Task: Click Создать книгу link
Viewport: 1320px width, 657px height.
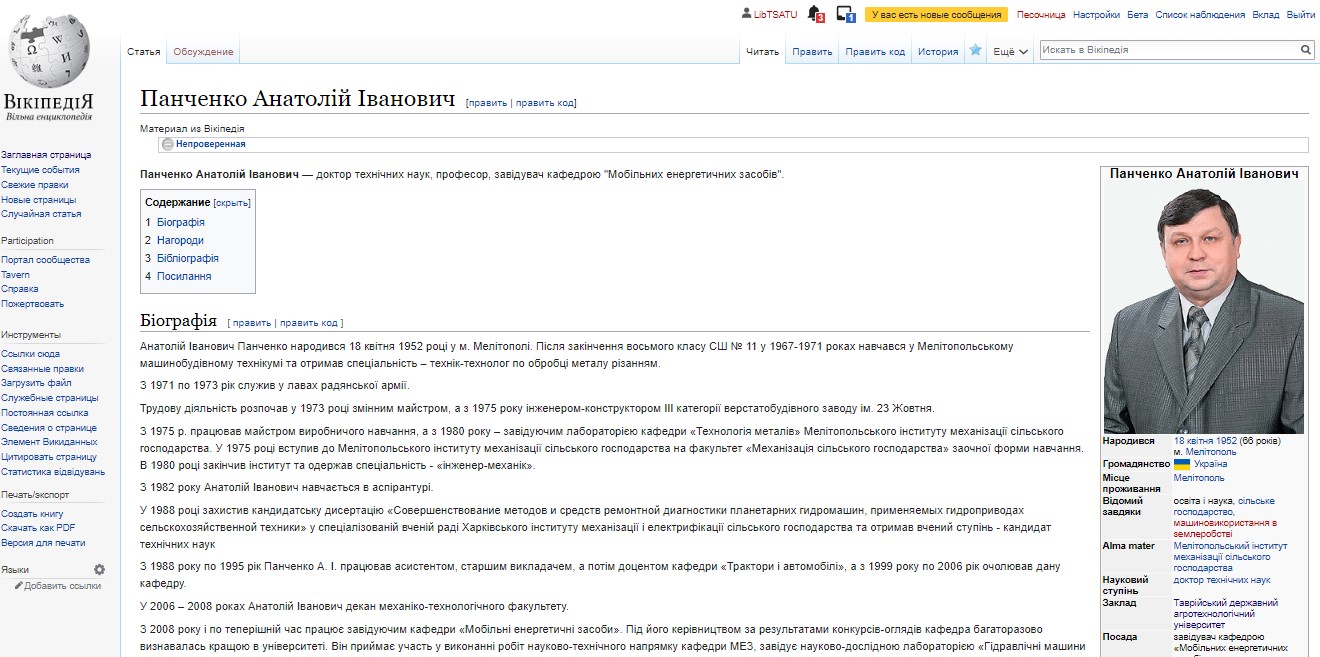Action: (x=33, y=514)
